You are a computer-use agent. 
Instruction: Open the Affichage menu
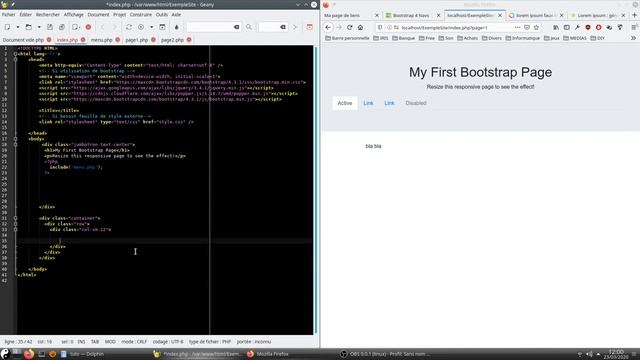(73, 14)
